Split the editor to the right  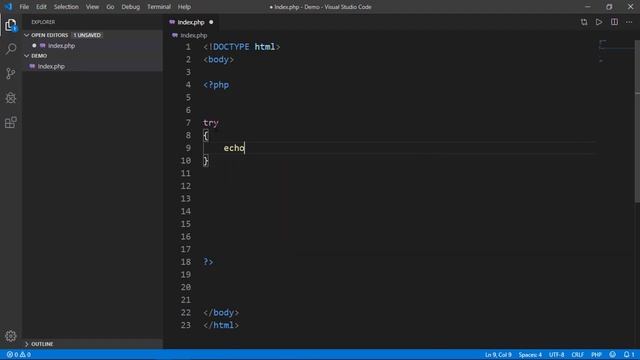tap(614, 22)
